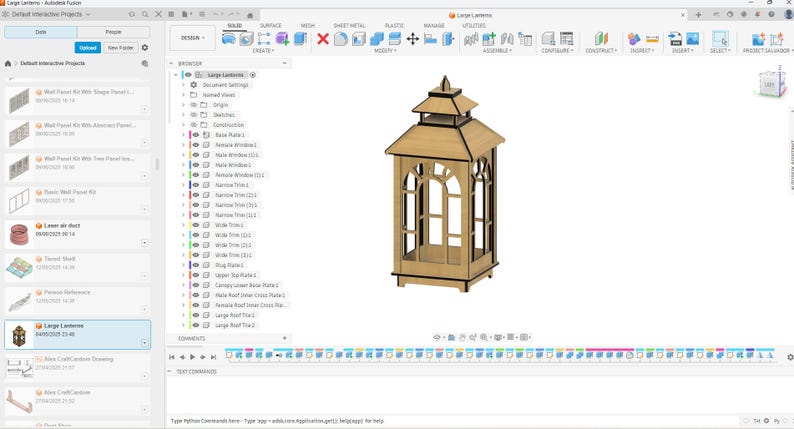Switch to the MESH tab

coord(307,25)
